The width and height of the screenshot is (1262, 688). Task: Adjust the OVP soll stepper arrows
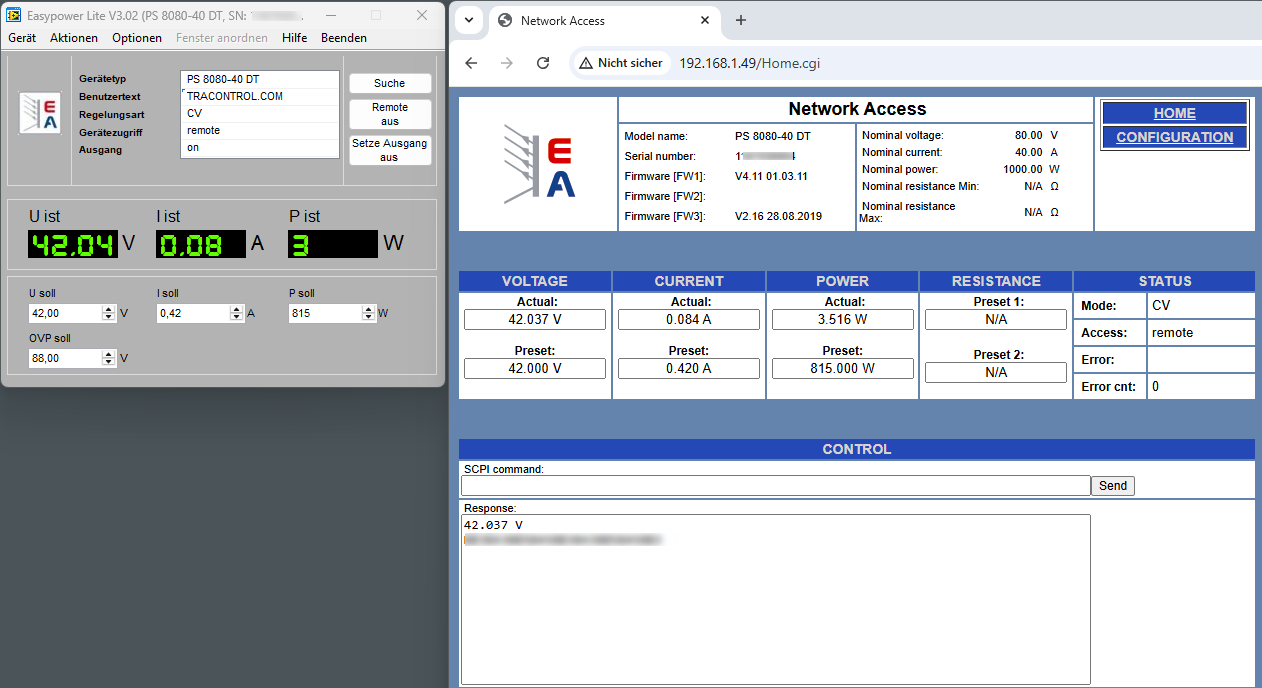click(109, 358)
